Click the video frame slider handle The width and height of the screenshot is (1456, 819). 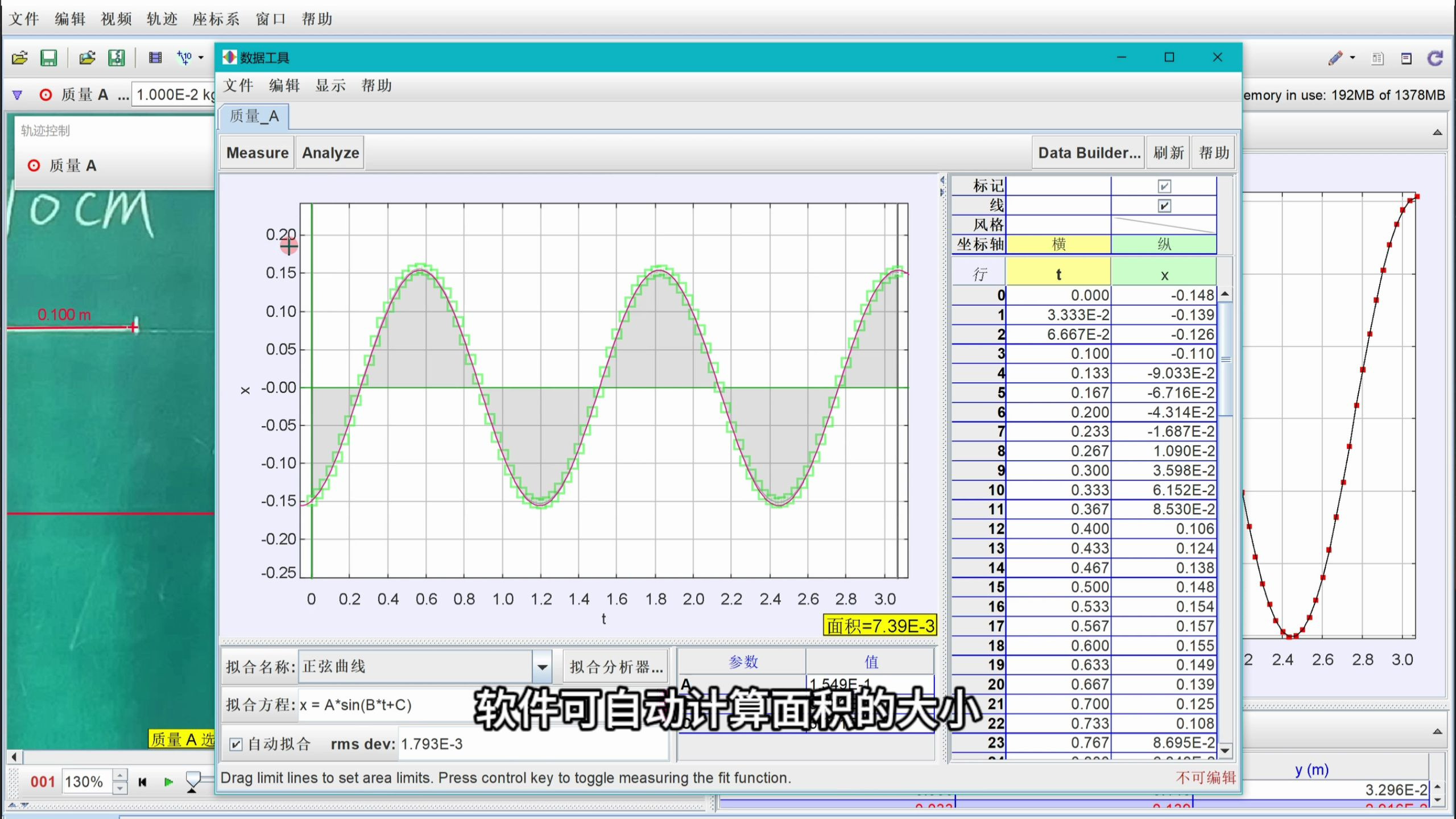point(193,780)
